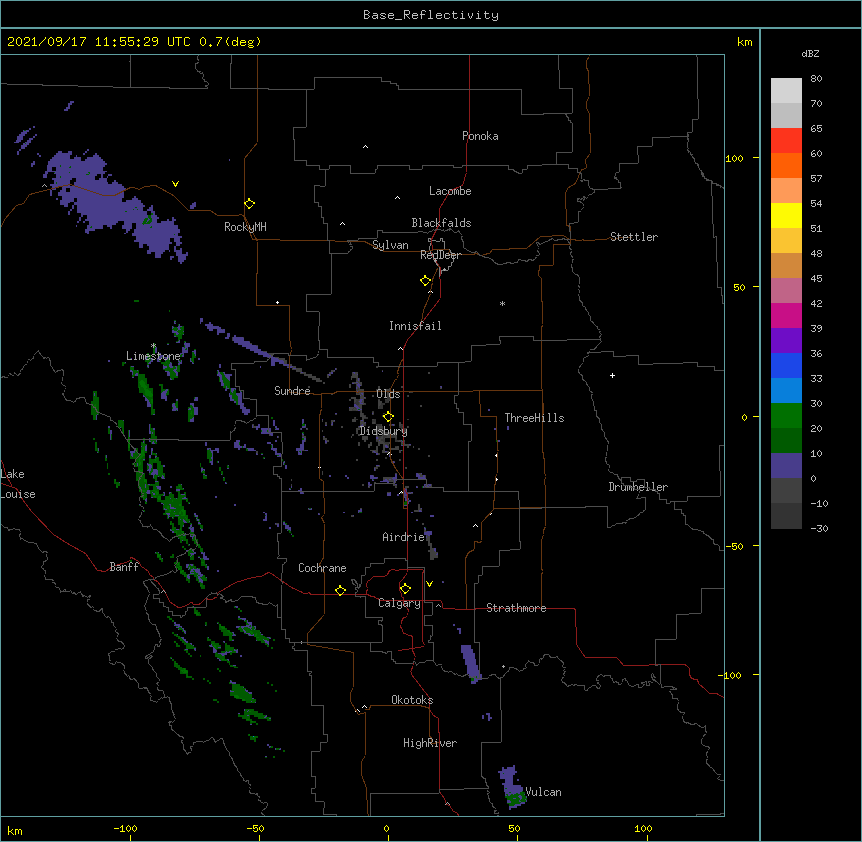Image resolution: width=862 pixels, height=842 pixels.
Task: Click the Lacombe town label
Action: click(x=450, y=191)
